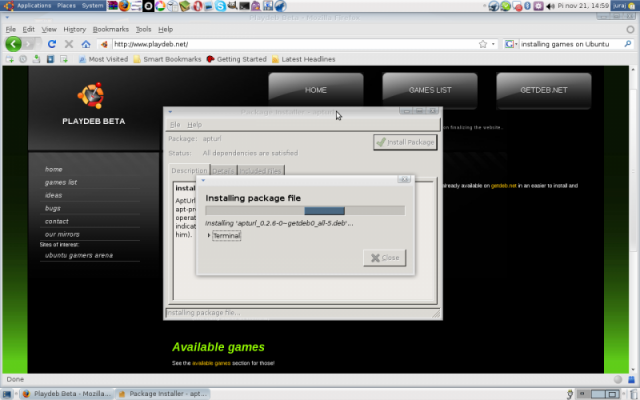Open the 'our mirrors' sidebar link

[x=62, y=234]
